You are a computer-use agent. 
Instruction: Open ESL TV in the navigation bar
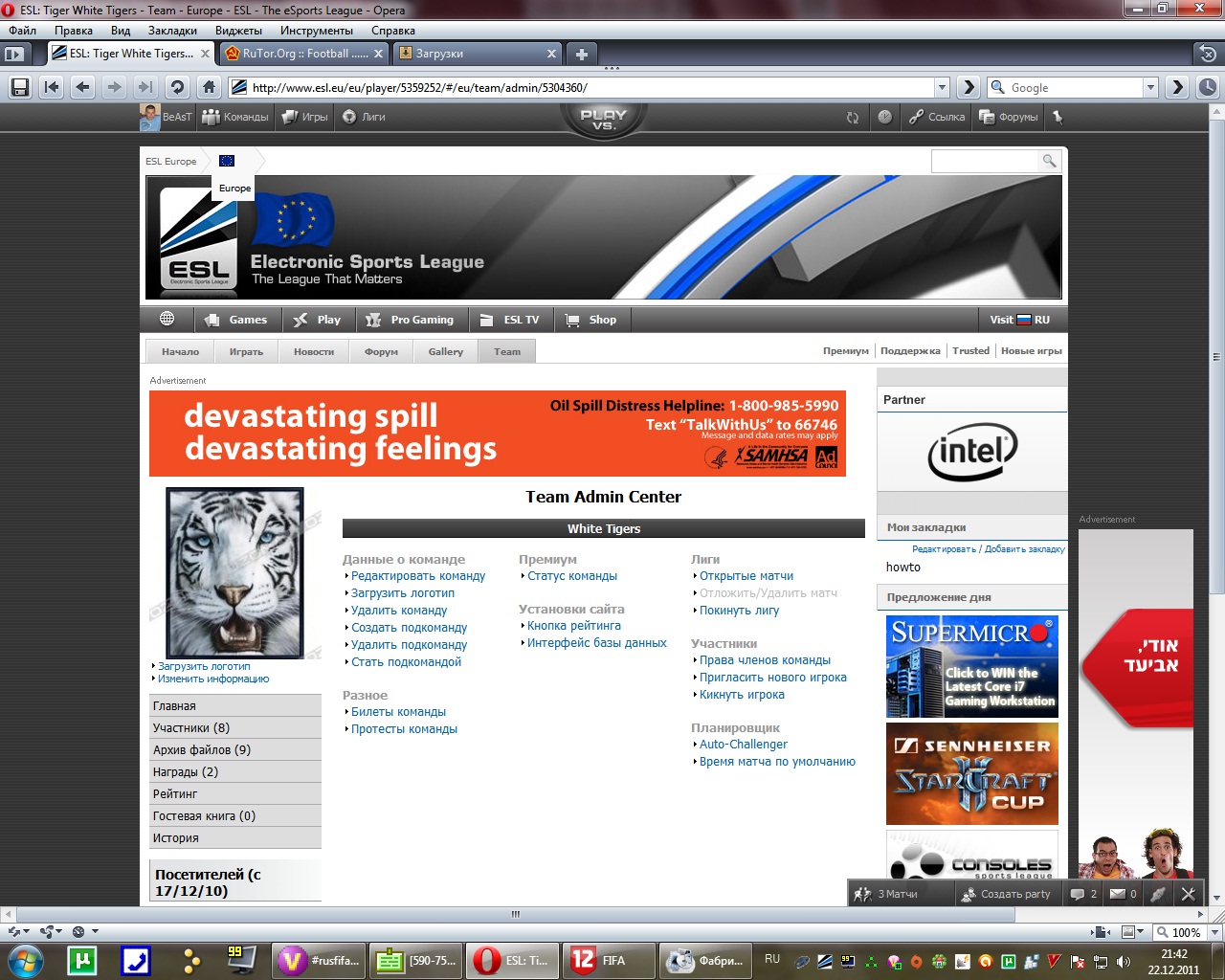pyautogui.click(x=511, y=320)
